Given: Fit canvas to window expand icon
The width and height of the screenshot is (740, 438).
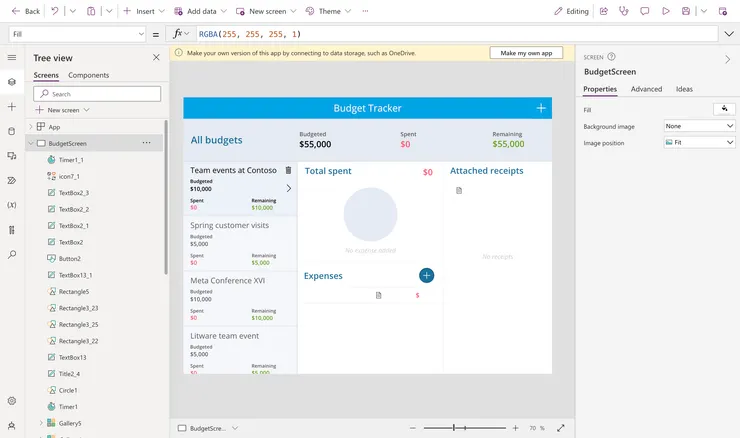Looking at the screenshot, I should (561, 428).
